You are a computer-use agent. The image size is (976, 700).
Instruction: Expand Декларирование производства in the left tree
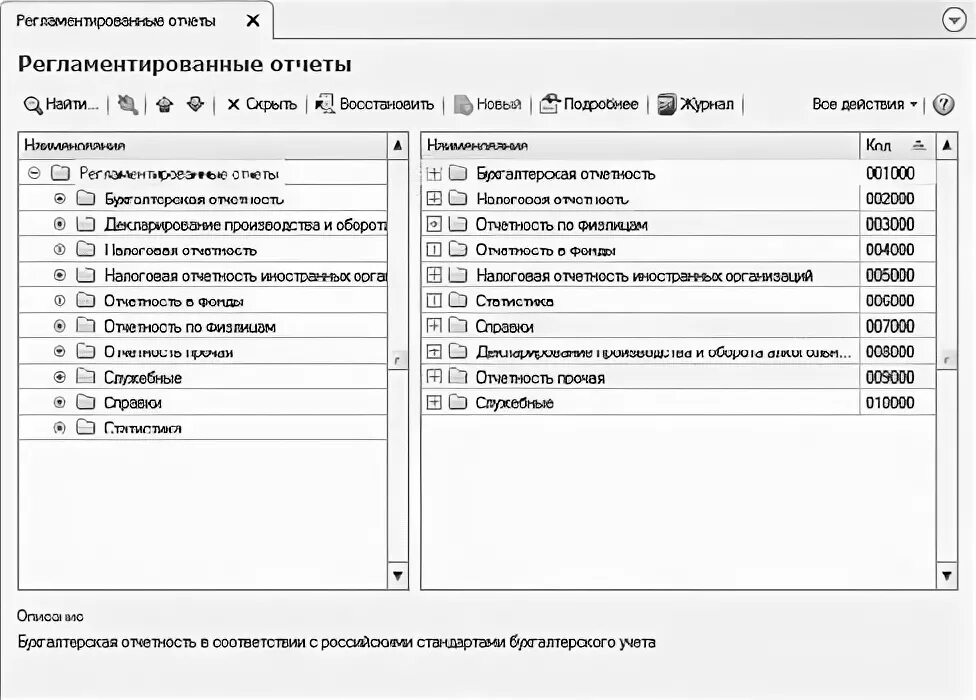click(59, 224)
